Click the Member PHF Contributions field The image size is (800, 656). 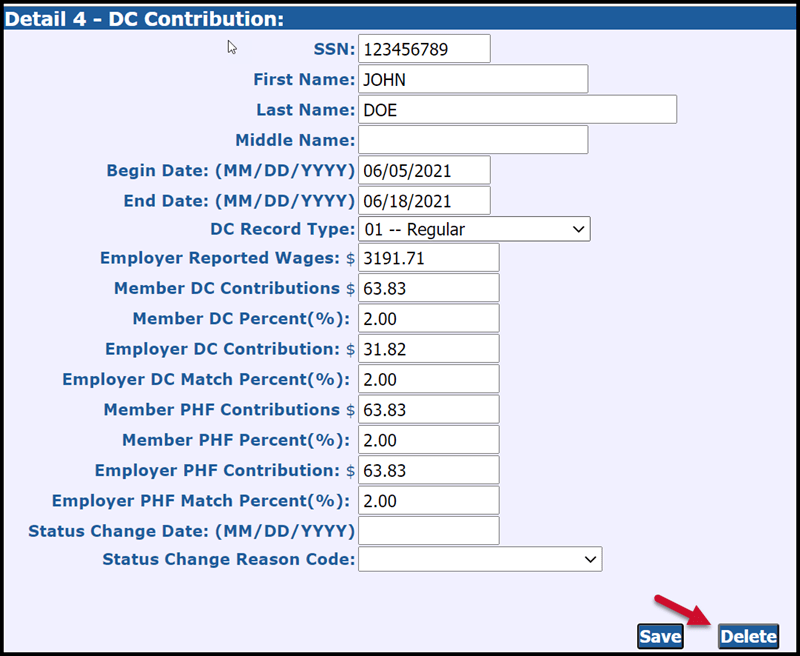pyautogui.click(x=428, y=409)
